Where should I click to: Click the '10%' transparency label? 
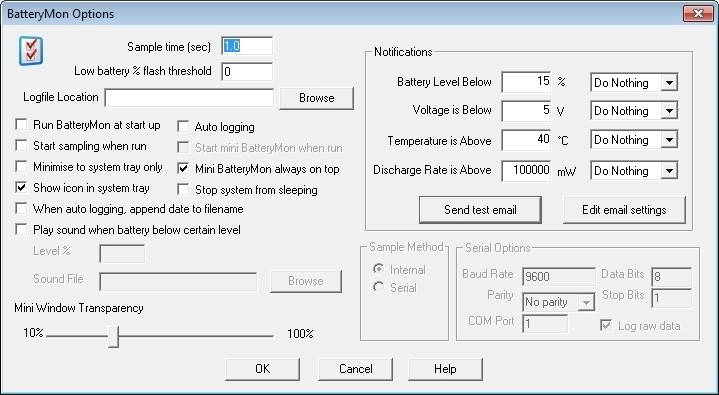[x=33, y=333]
